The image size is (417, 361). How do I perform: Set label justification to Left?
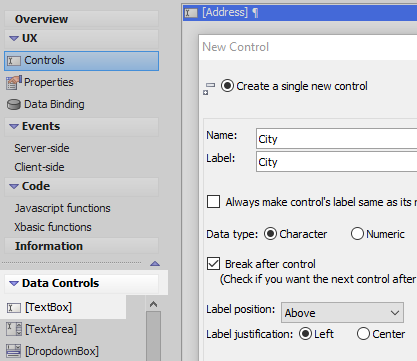(305, 334)
